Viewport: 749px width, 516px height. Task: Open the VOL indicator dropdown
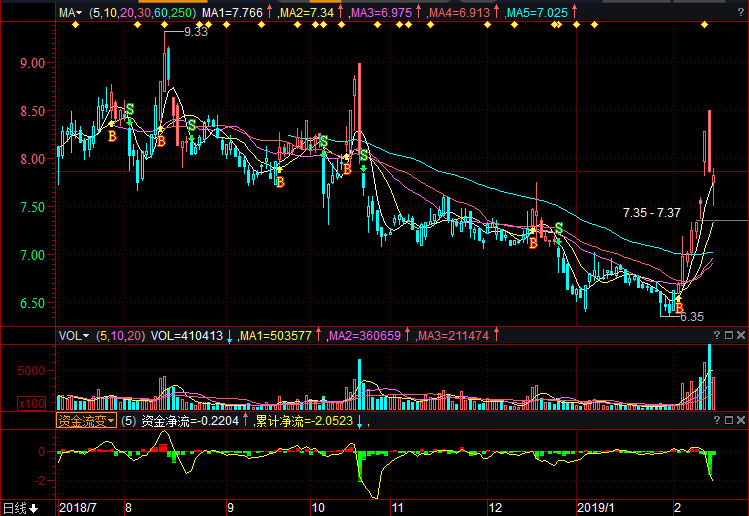[x=73, y=336]
